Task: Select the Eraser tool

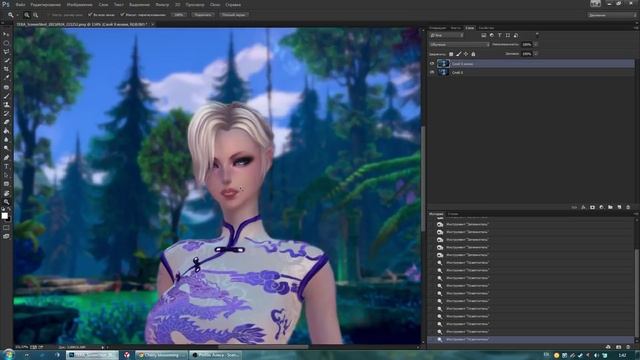Action: coord(6,122)
